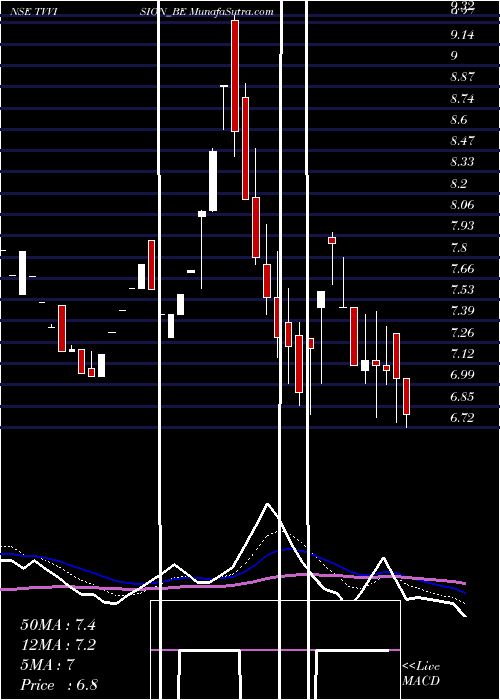Select the 9 price axis label

[454, 56]
